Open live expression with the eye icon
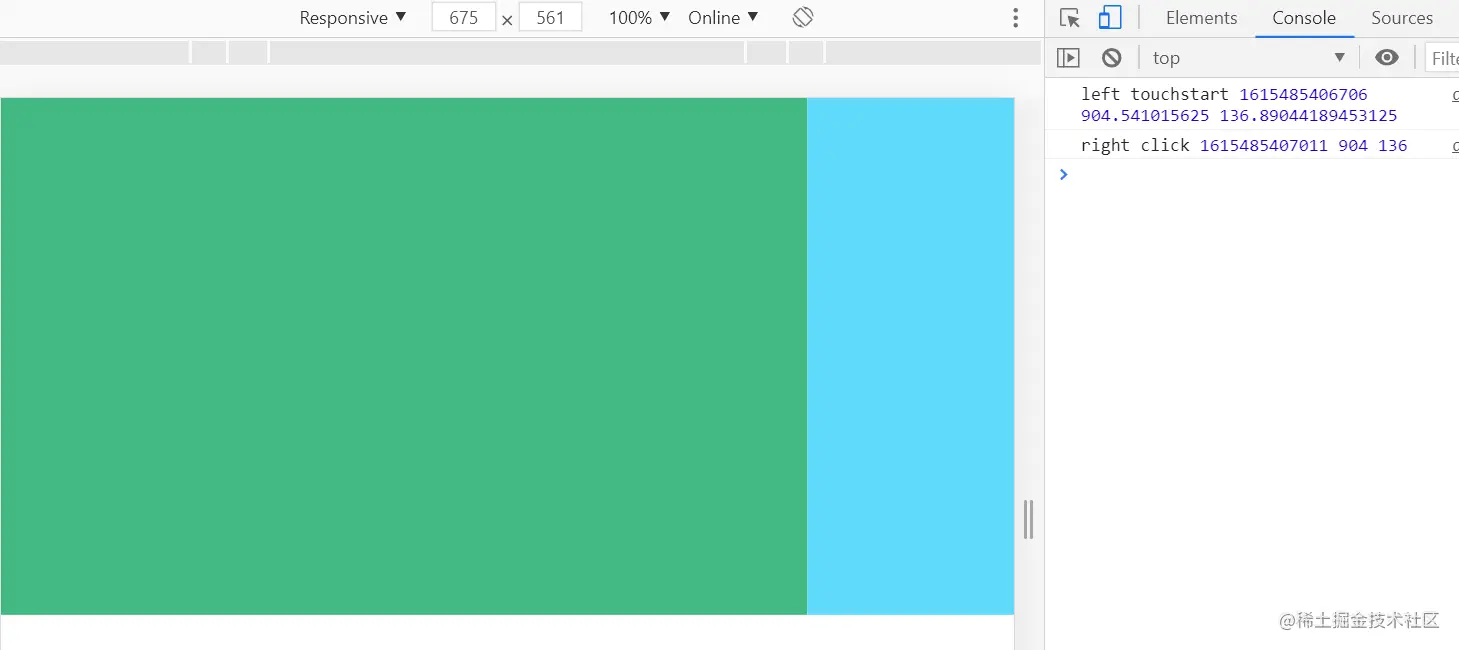This screenshot has width=1459, height=650. [x=1387, y=58]
